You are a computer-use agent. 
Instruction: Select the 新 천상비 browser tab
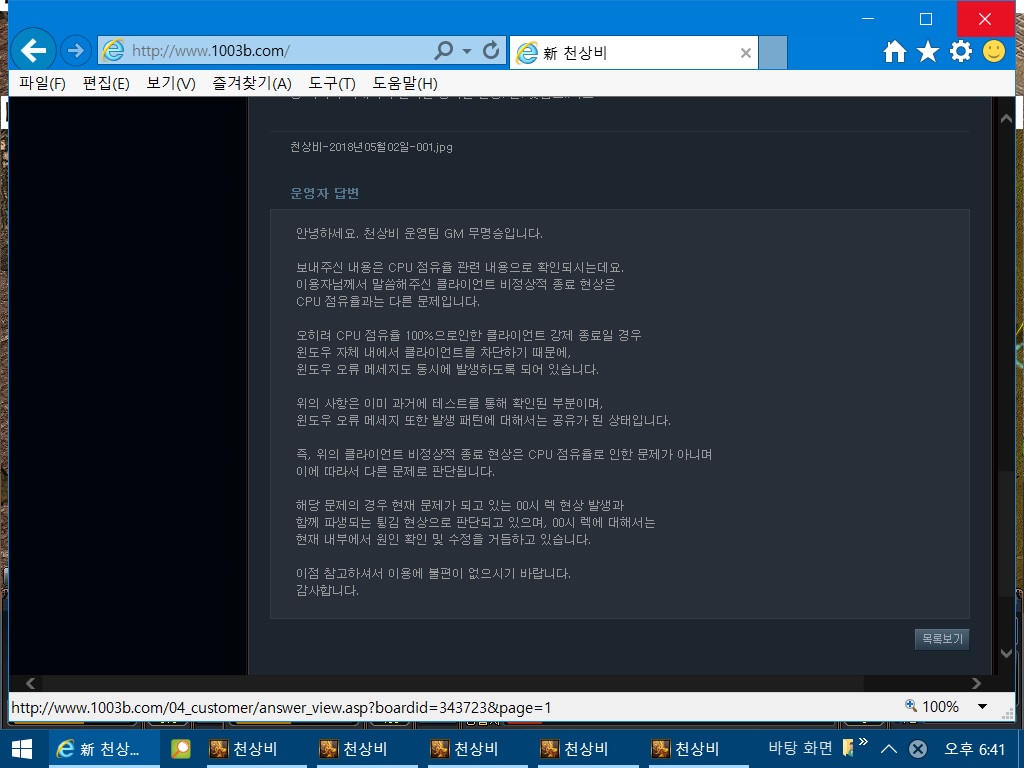[x=633, y=52]
